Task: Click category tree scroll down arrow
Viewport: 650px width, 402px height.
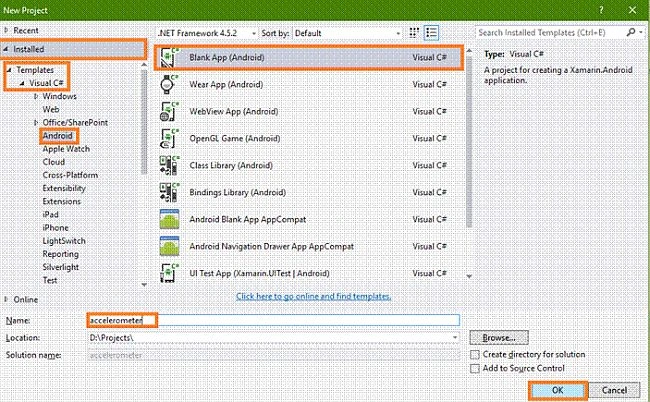Action: [144, 285]
